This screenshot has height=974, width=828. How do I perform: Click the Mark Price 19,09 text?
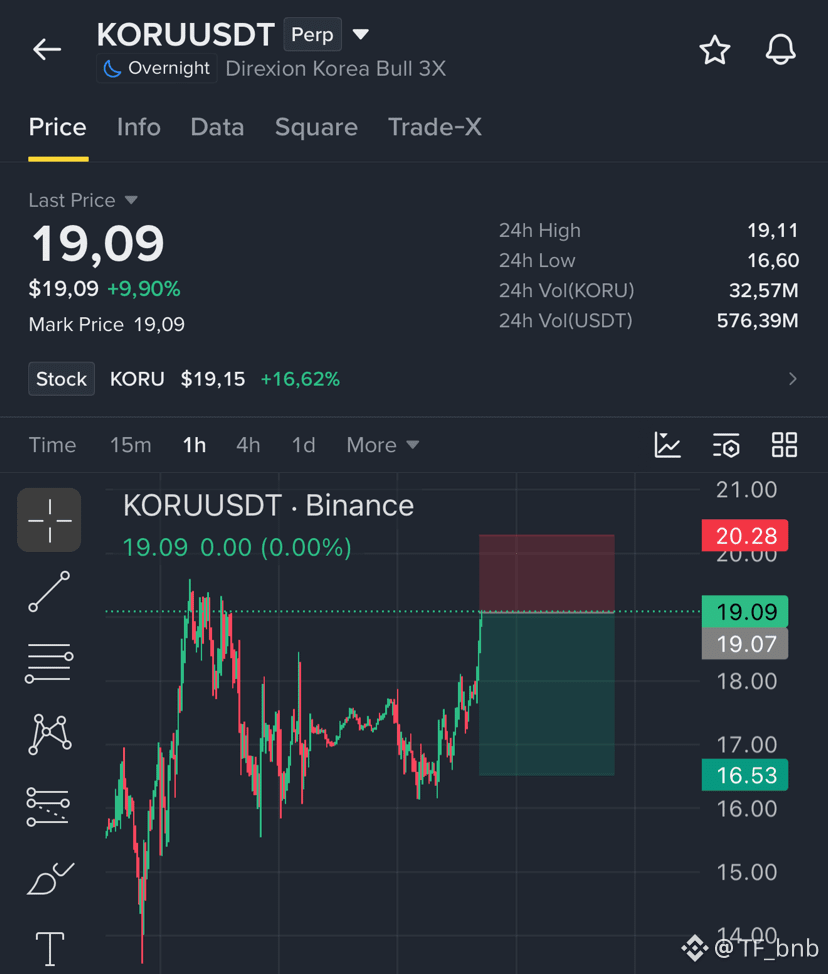(107, 324)
